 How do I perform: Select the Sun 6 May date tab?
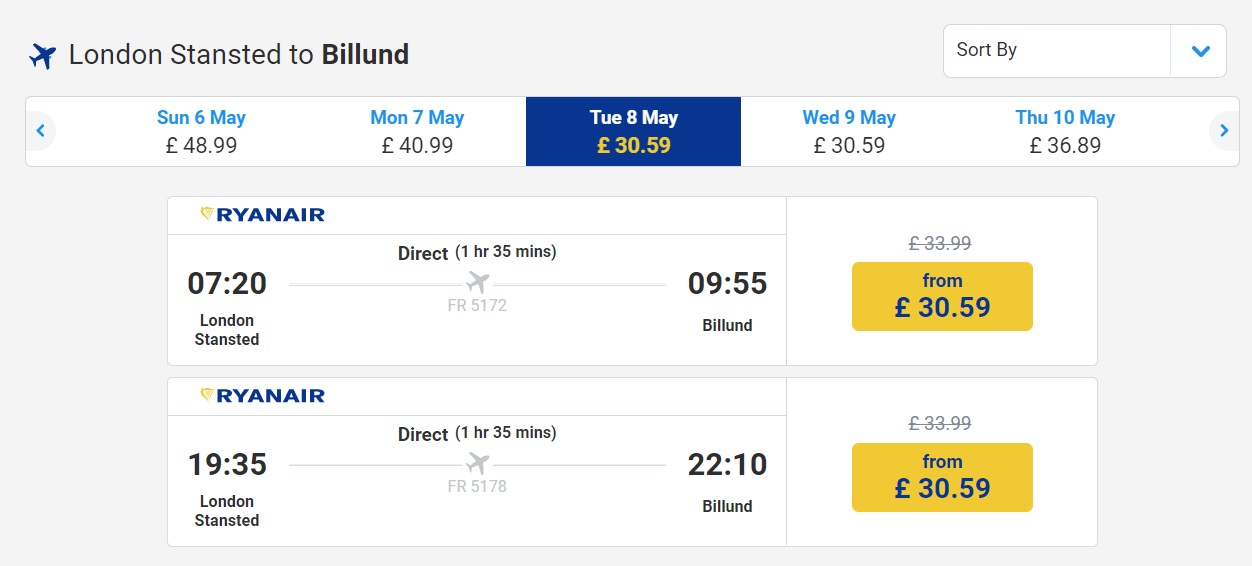coord(201,131)
